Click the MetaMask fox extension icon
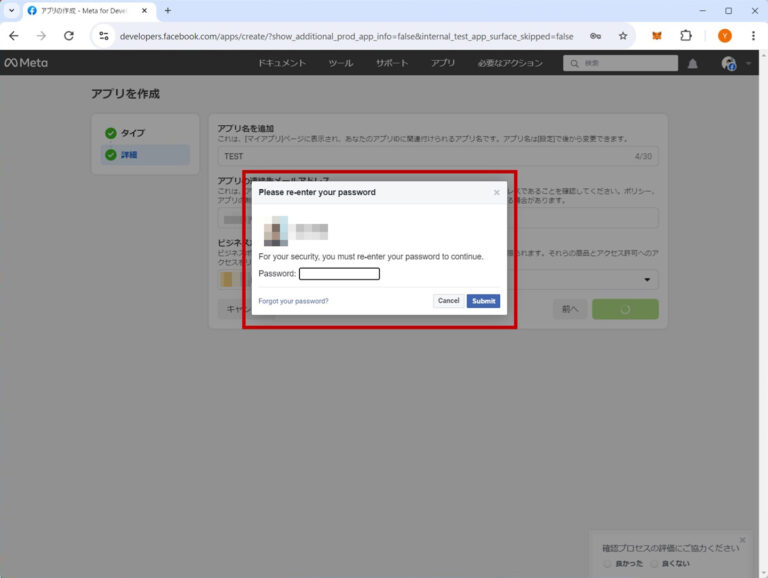 (x=657, y=35)
